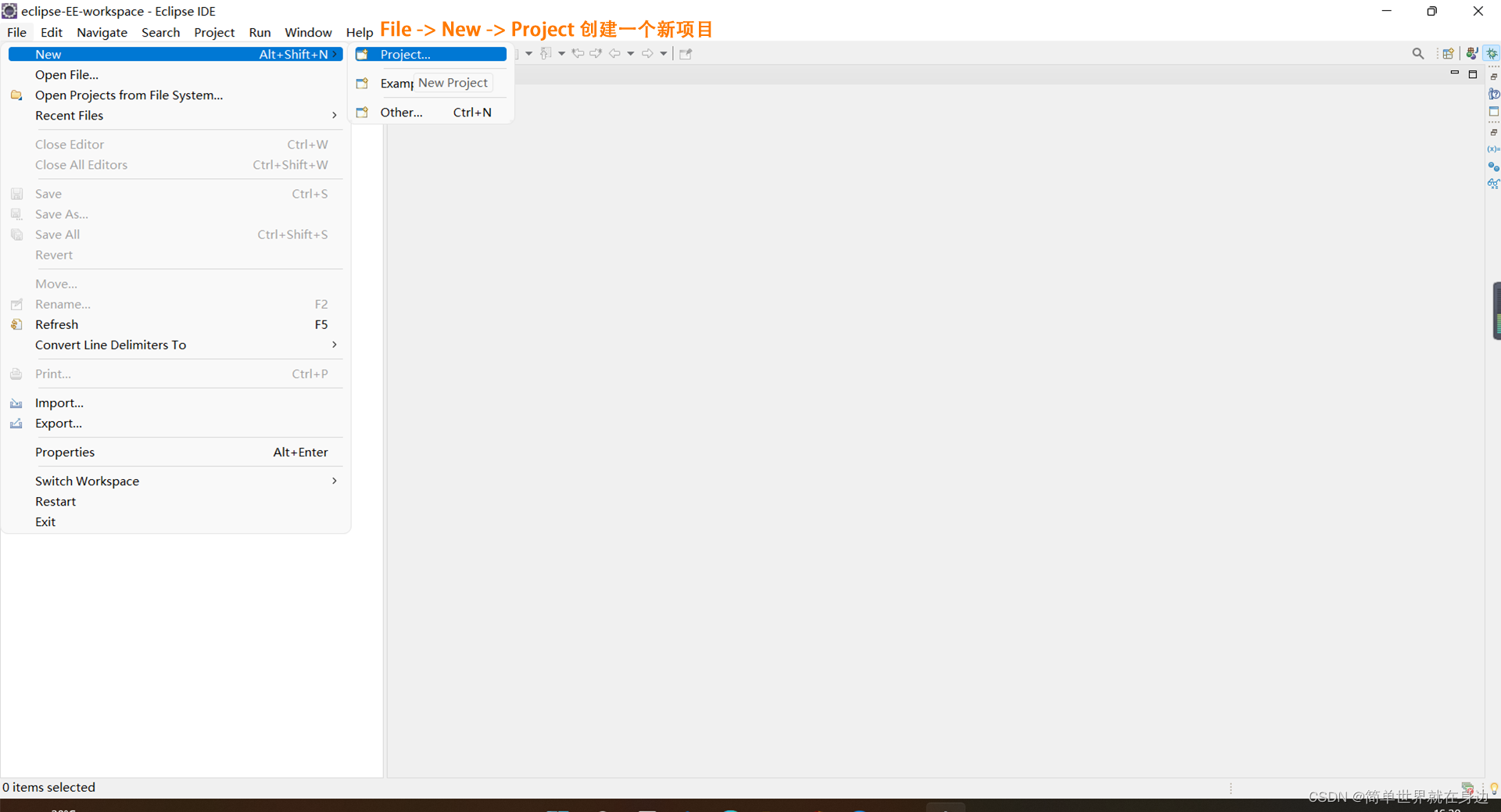Open the Search dialog via magnifier icon
Screen dimensions: 1501x812
coord(1418,53)
